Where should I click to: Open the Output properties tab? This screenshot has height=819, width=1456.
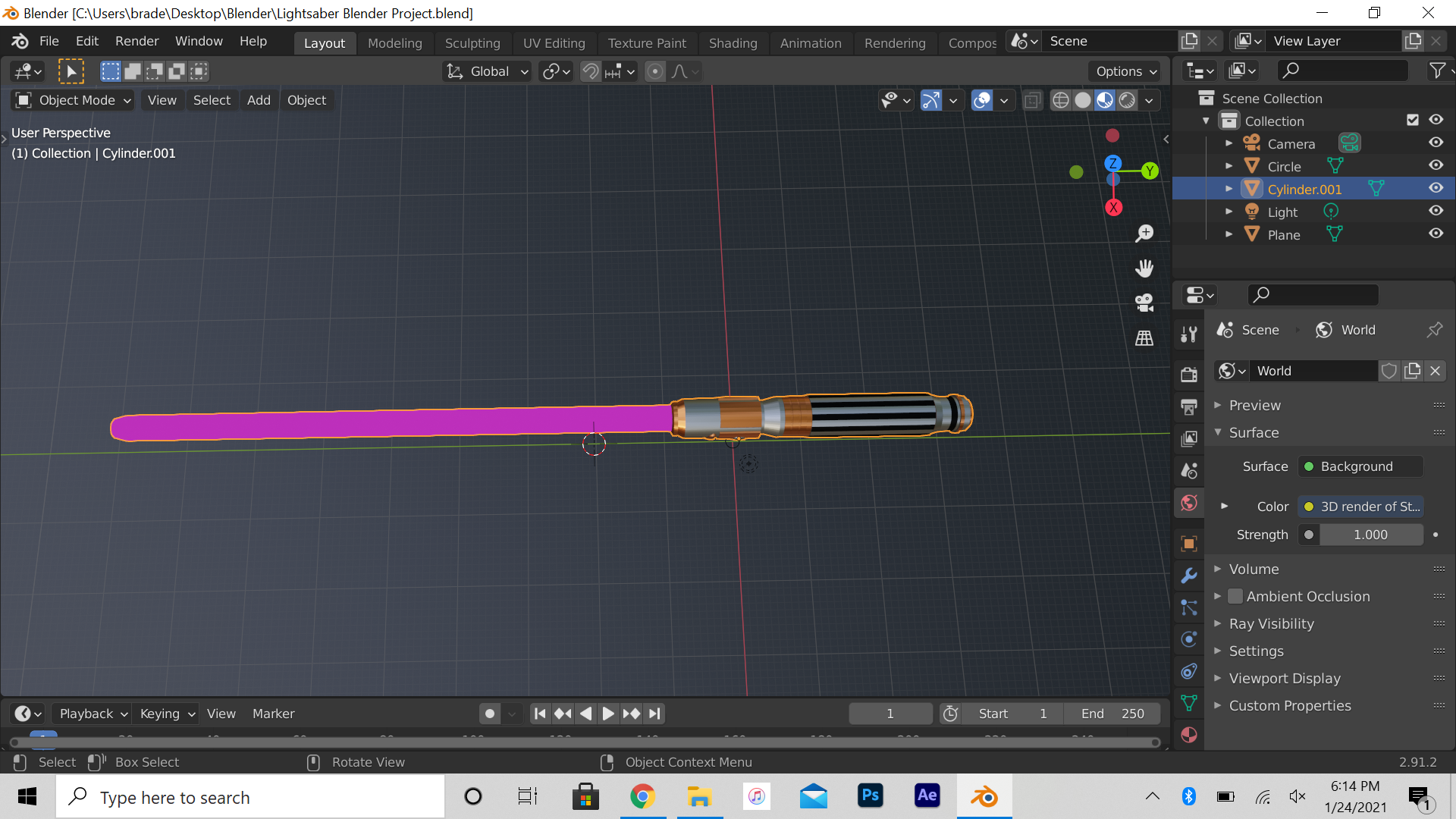click(1189, 407)
